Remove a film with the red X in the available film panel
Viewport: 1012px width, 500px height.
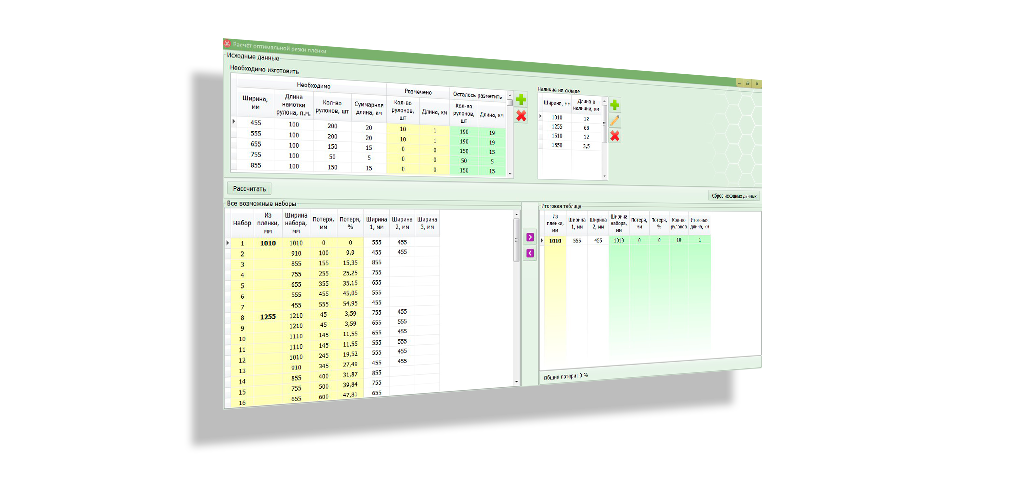(615, 135)
